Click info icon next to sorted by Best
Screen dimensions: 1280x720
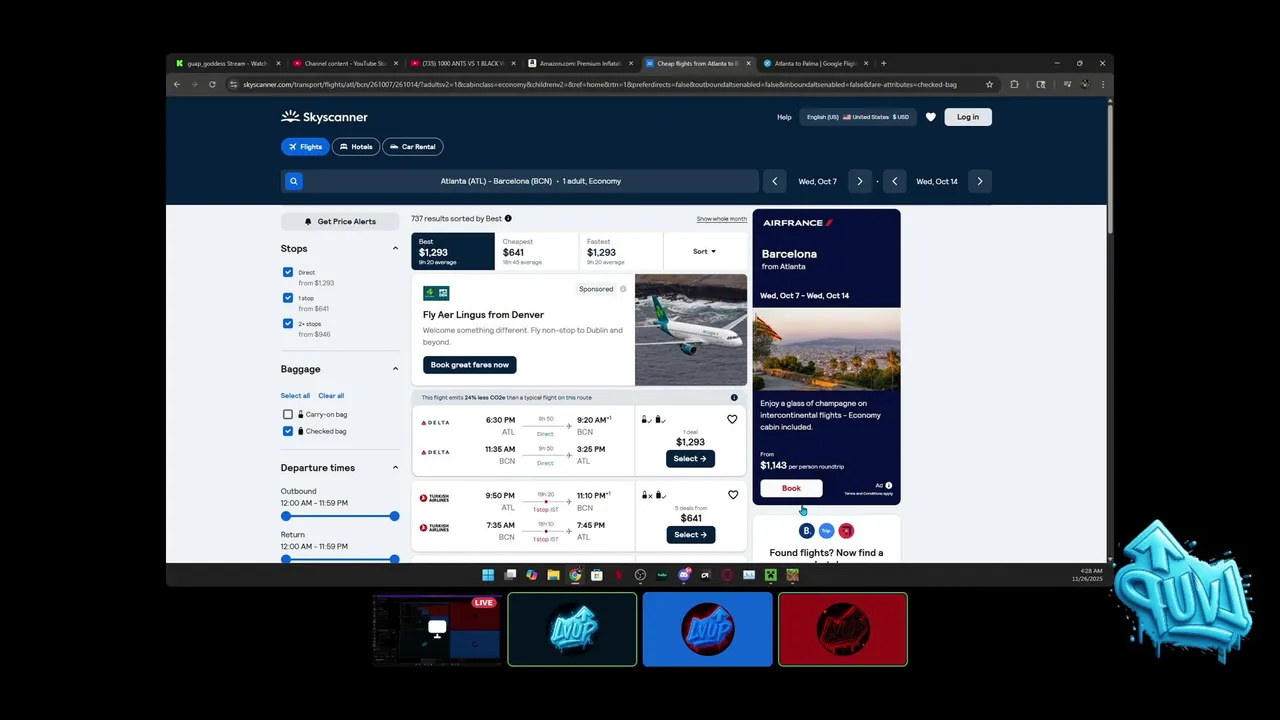[x=508, y=218]
